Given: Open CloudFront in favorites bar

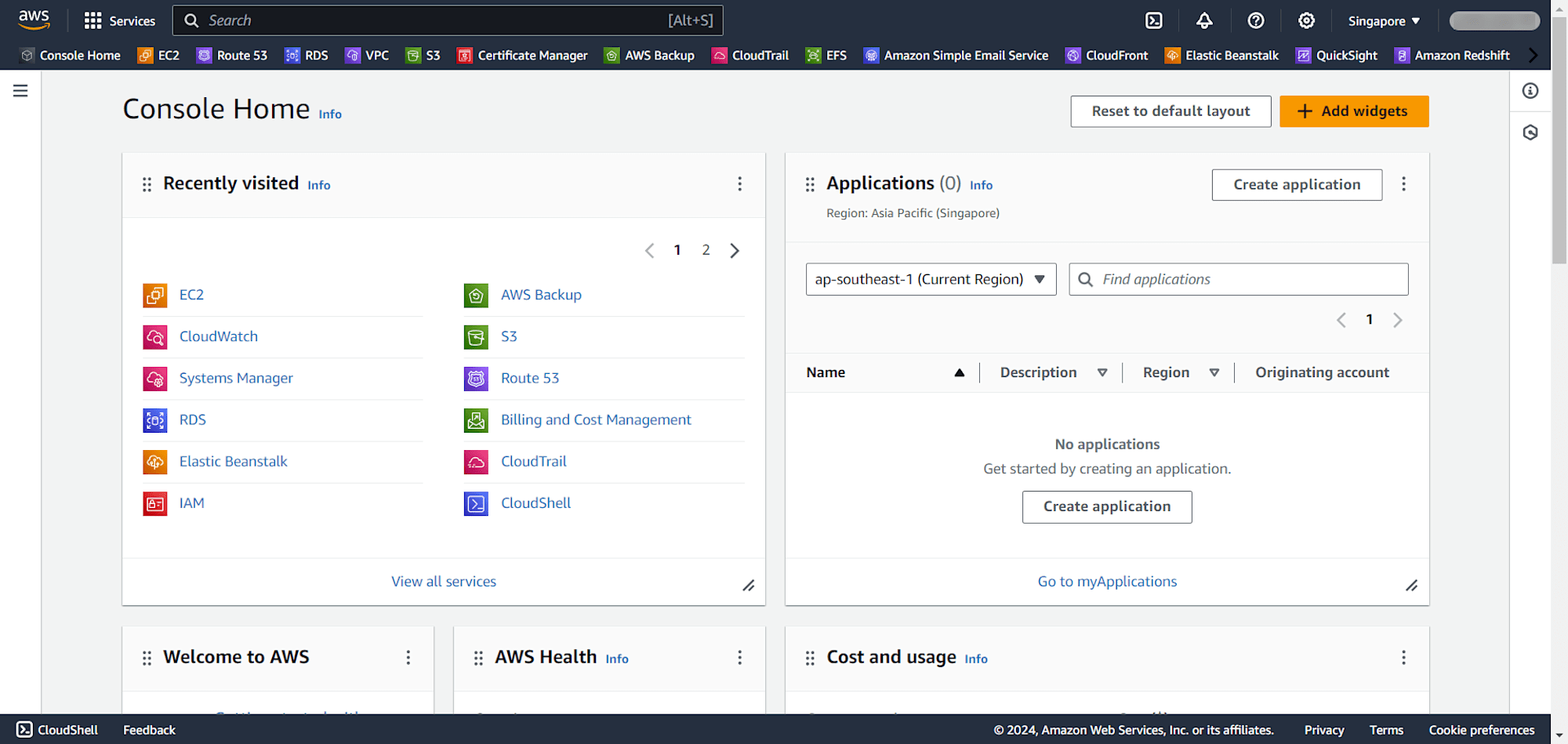Looking at the screenshot, I should tap(1107, 56).
